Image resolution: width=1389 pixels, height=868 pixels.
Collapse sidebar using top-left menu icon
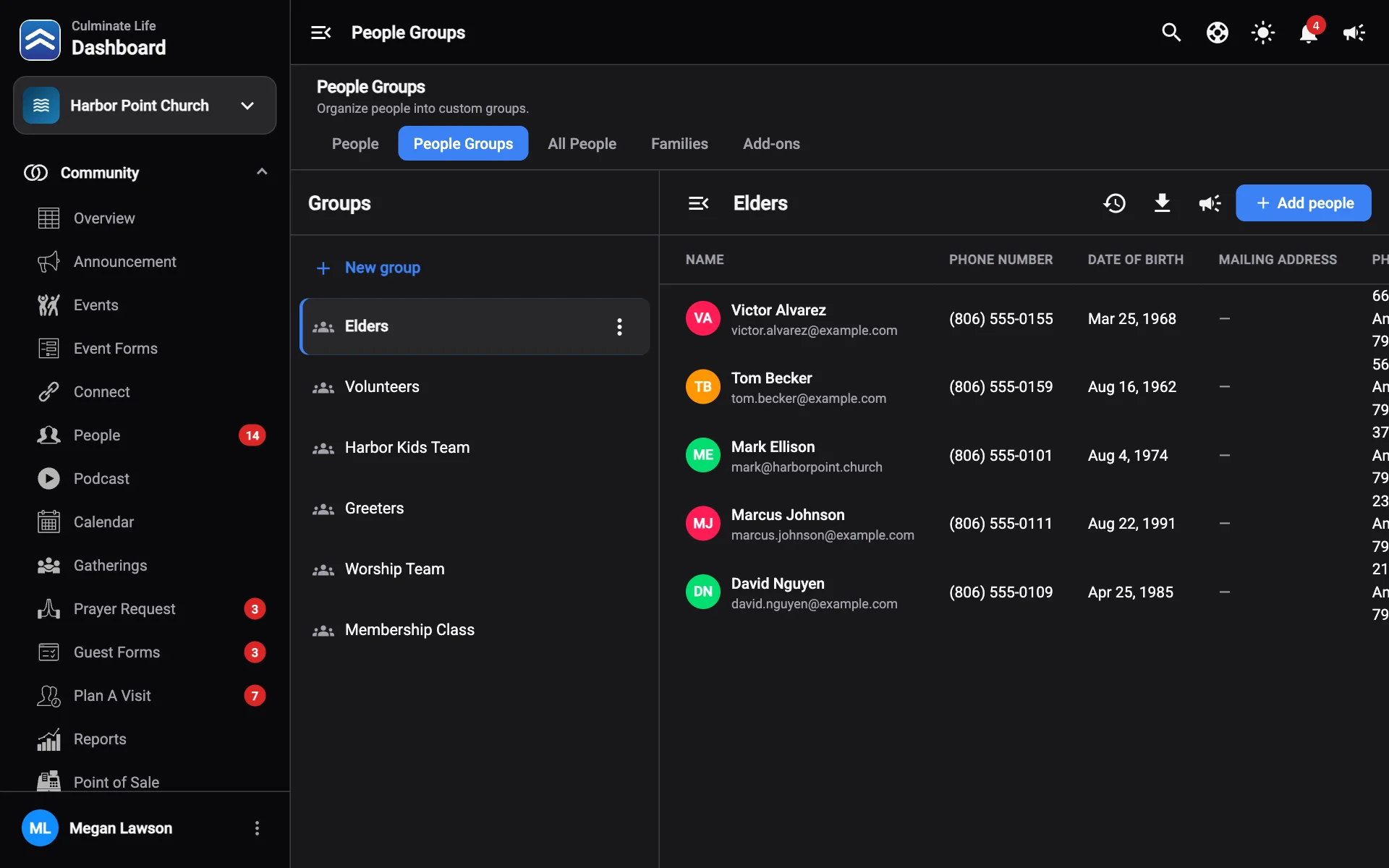tap(320, 33)
